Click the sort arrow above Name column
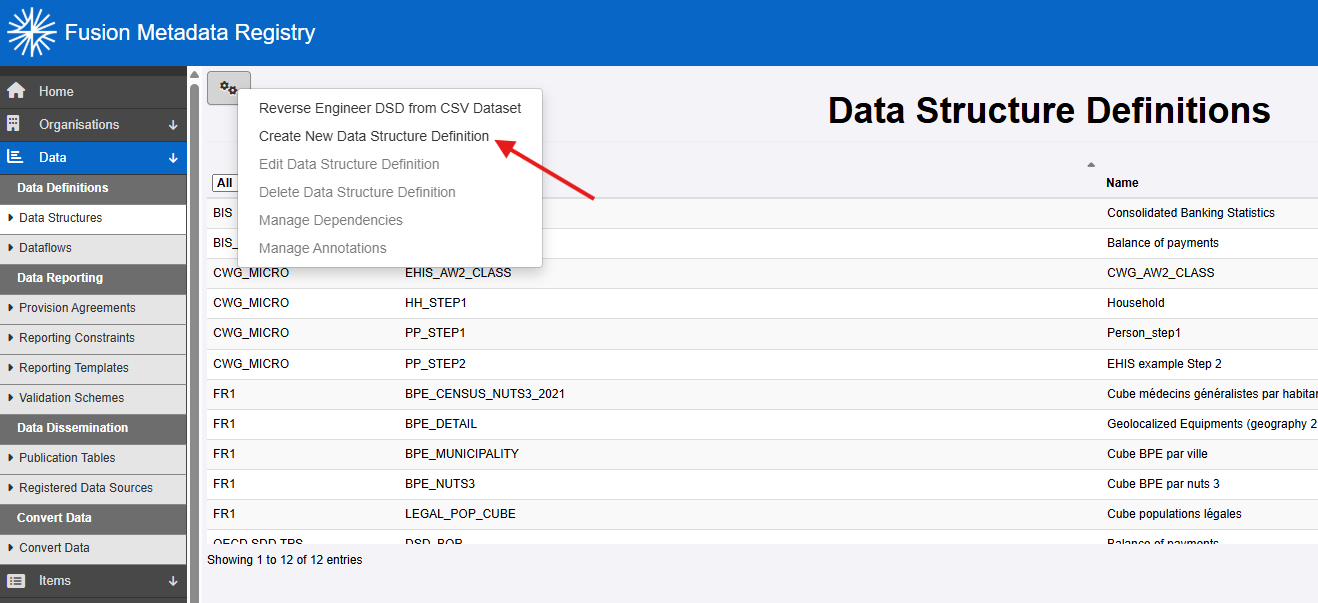1318x603 pixels. tap(1091, 164)
